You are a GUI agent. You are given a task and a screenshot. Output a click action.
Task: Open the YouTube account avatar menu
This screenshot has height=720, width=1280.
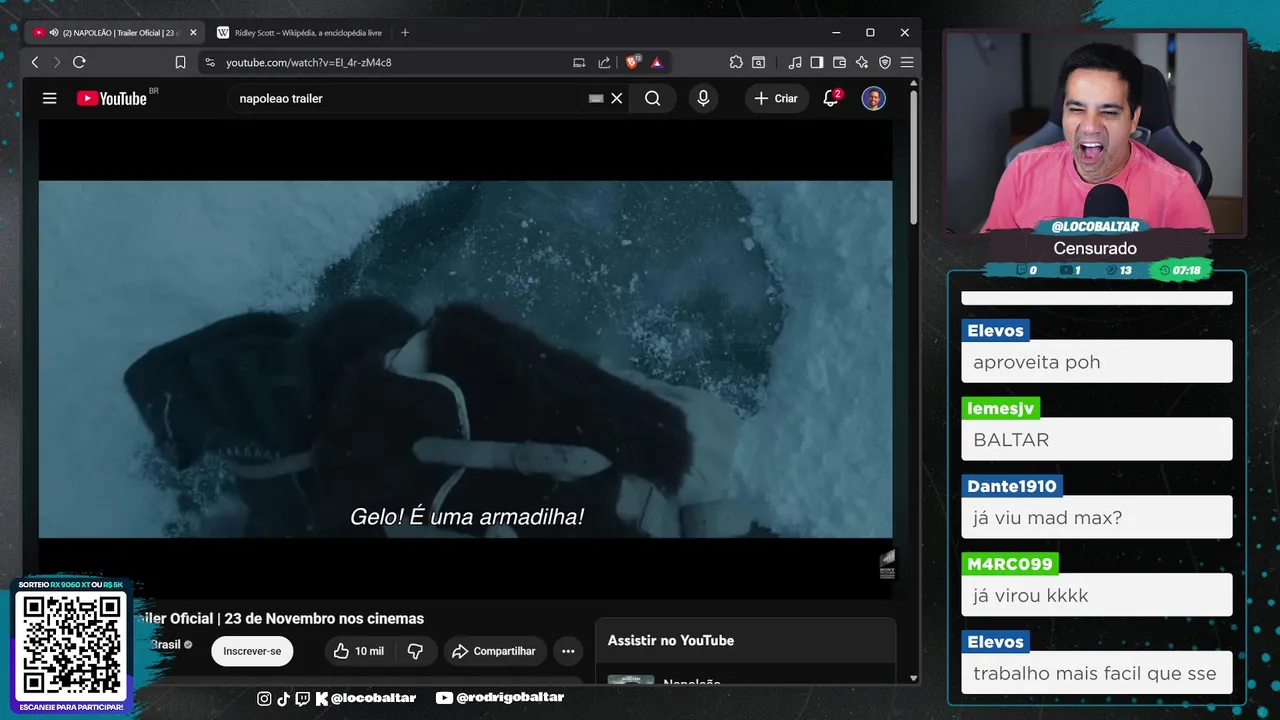[874, 98]
